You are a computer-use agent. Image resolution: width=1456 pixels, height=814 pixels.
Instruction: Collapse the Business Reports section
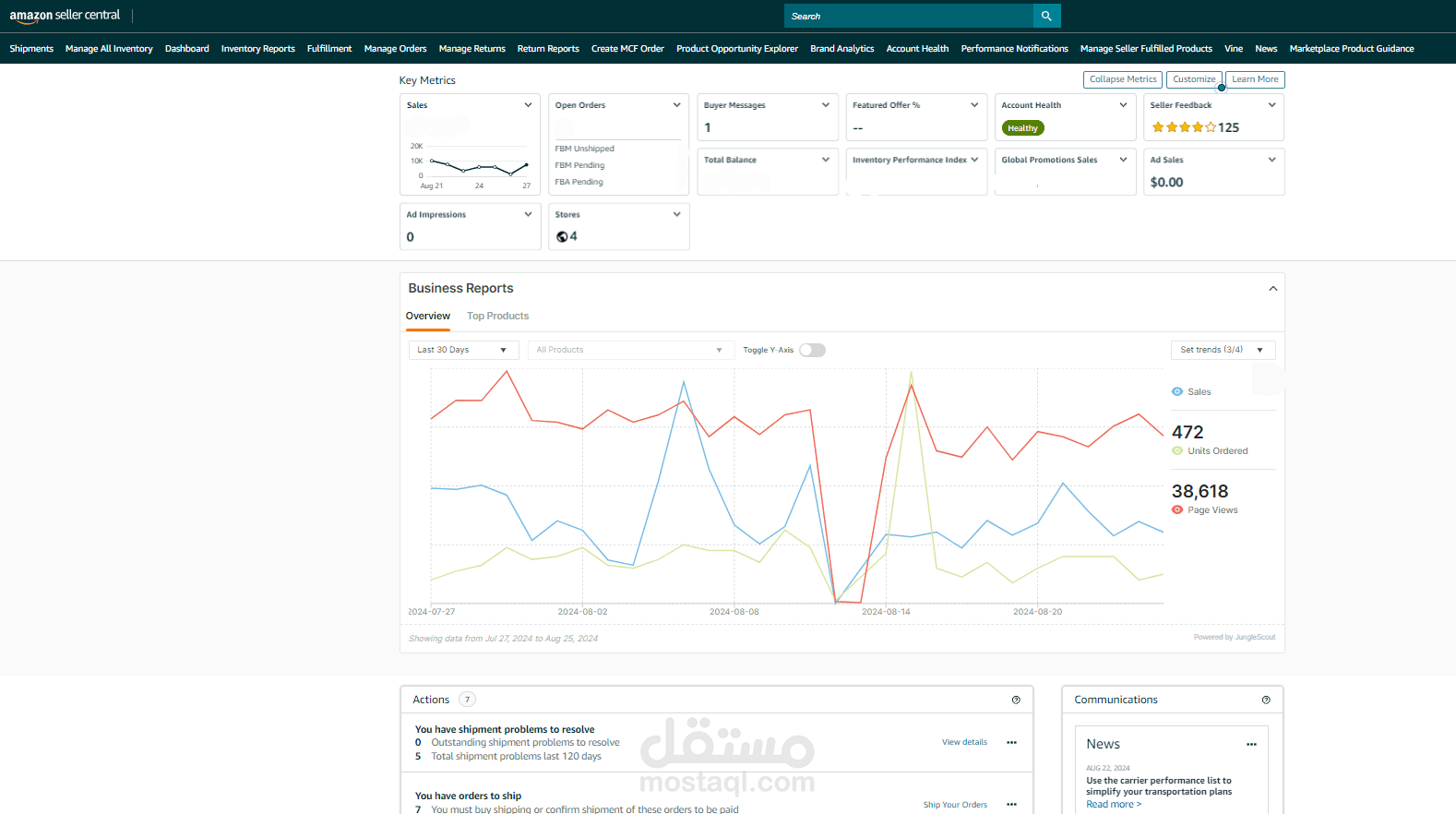(x=1272, y=289)
